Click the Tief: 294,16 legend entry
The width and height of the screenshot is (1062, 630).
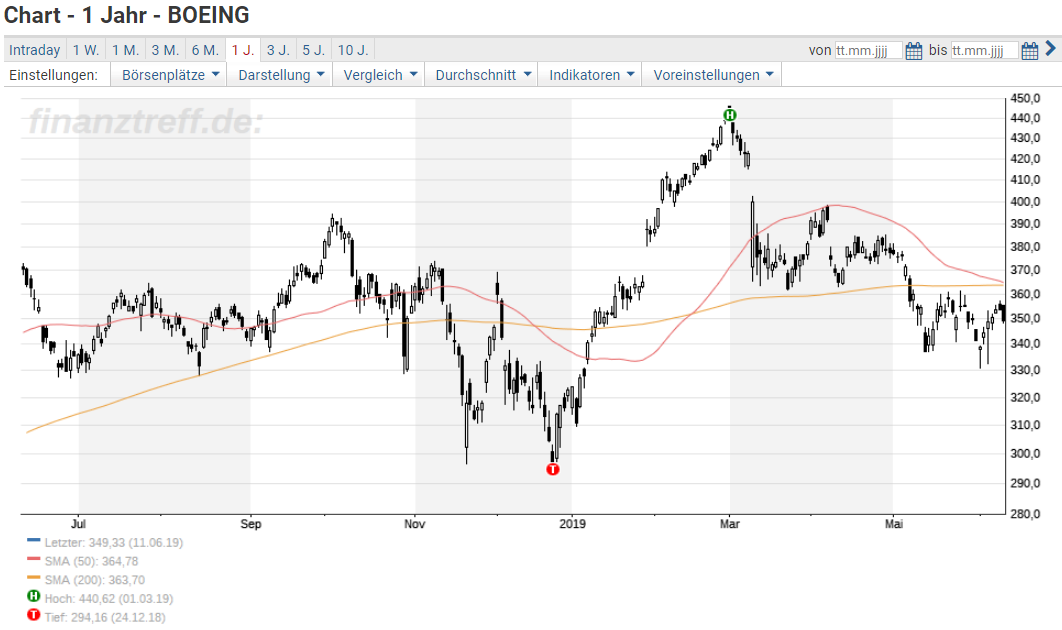pyautogui.click(x=105, y=618)
